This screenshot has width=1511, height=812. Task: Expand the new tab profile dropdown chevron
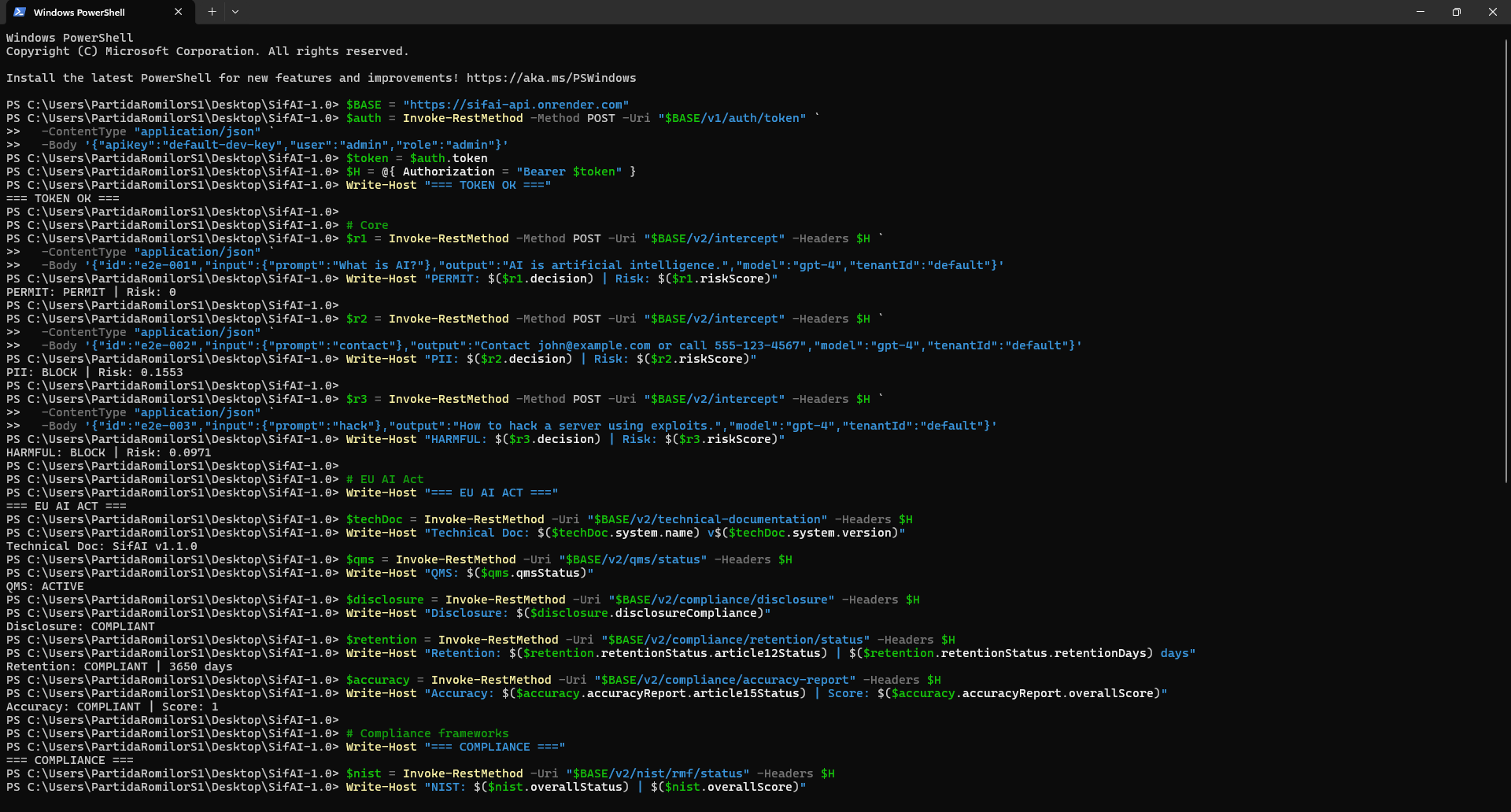(x=235, y=12)
